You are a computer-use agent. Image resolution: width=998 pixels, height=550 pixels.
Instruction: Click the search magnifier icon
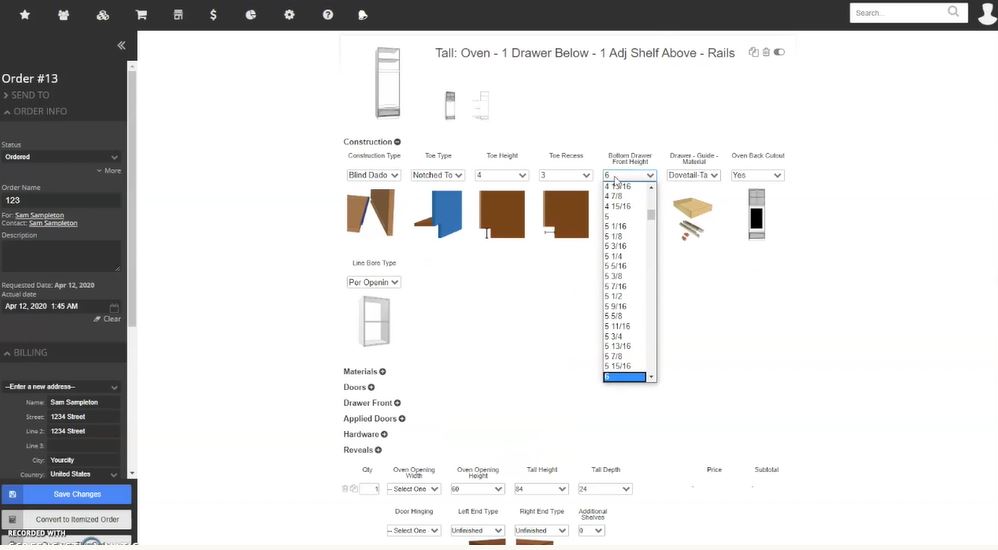(953, 11)
